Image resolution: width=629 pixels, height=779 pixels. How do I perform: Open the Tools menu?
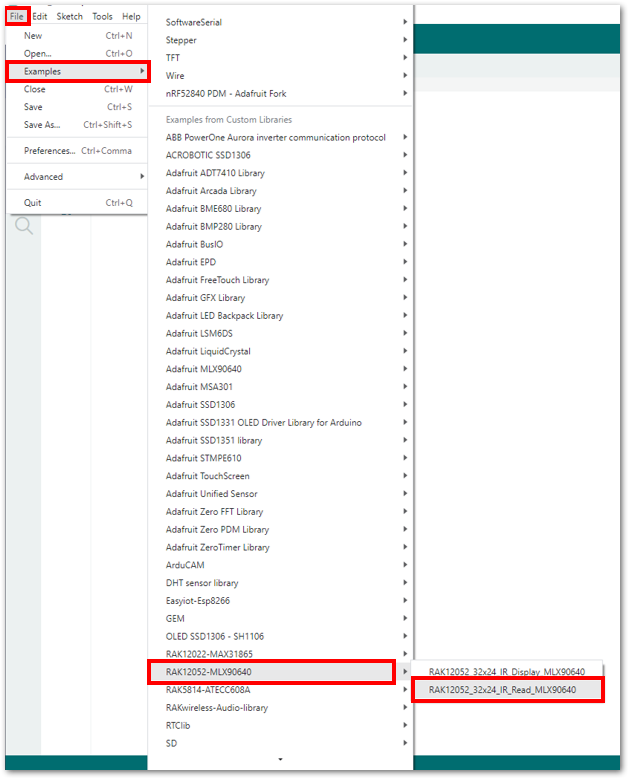point(102,16)
